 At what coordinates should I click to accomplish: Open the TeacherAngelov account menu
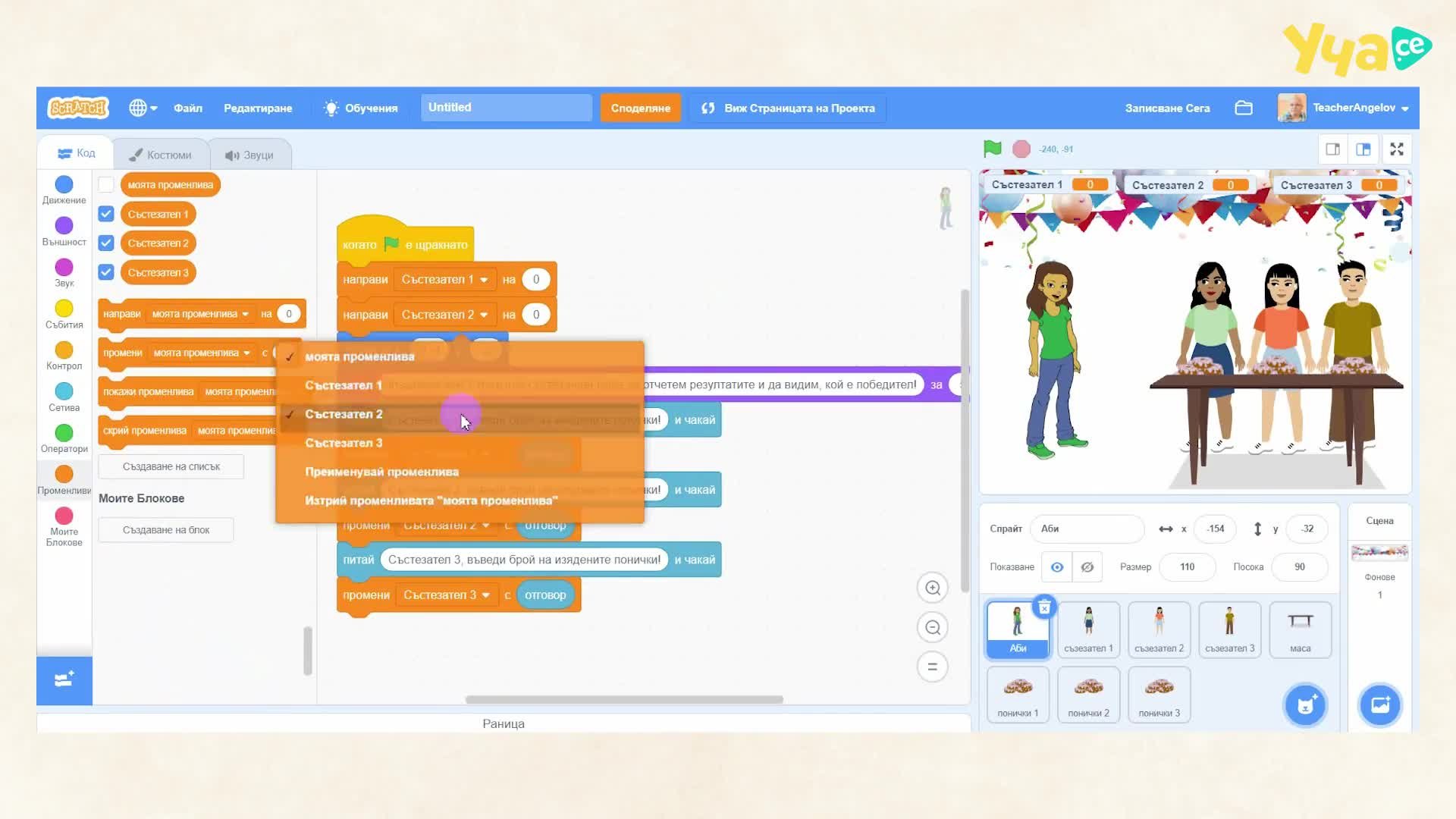pyautogui.click(x=1343, y=108)
